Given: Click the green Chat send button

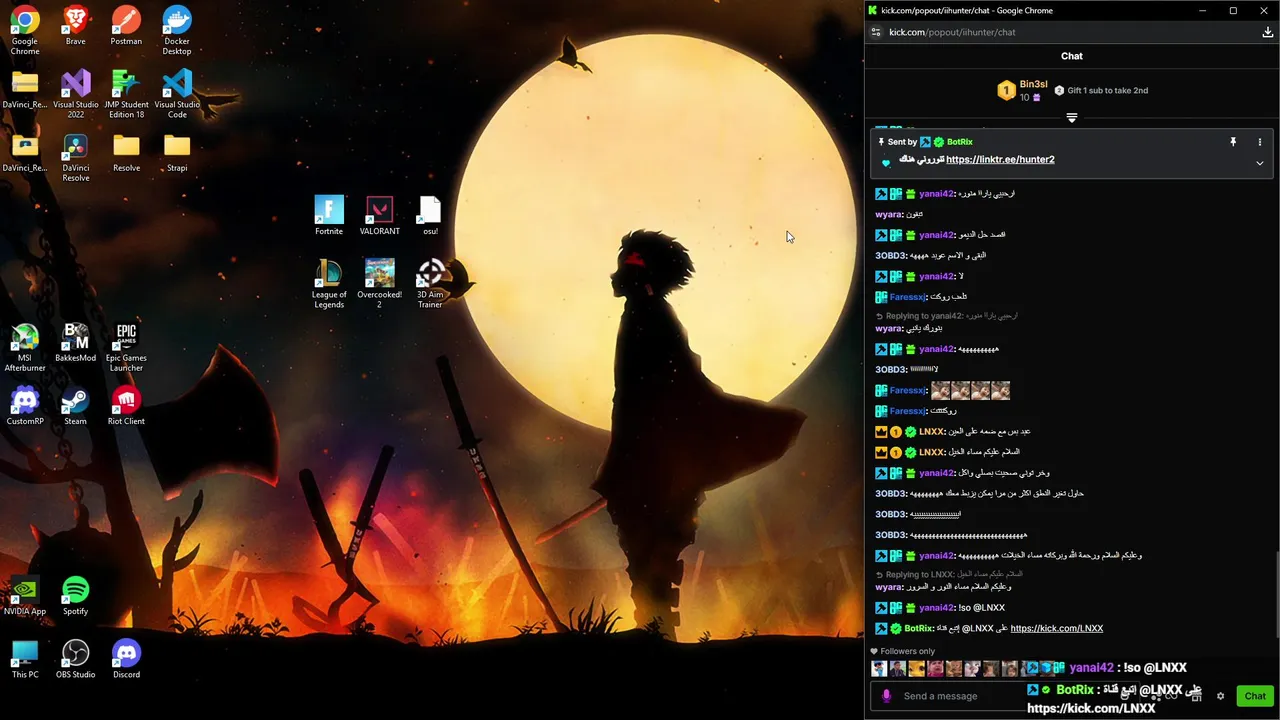Looking at the screenshot, I should (1255, 696).
